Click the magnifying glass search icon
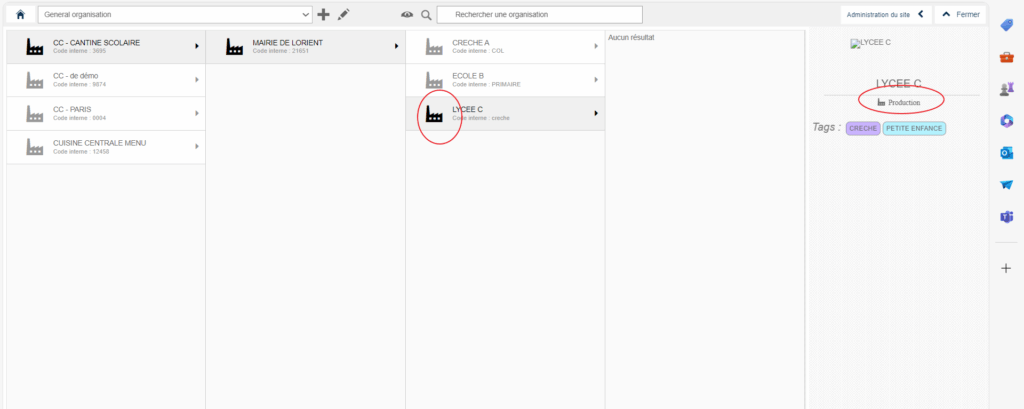Viewport: 1024px width, 409px height. pyautogui.click(x=426, y=15)
